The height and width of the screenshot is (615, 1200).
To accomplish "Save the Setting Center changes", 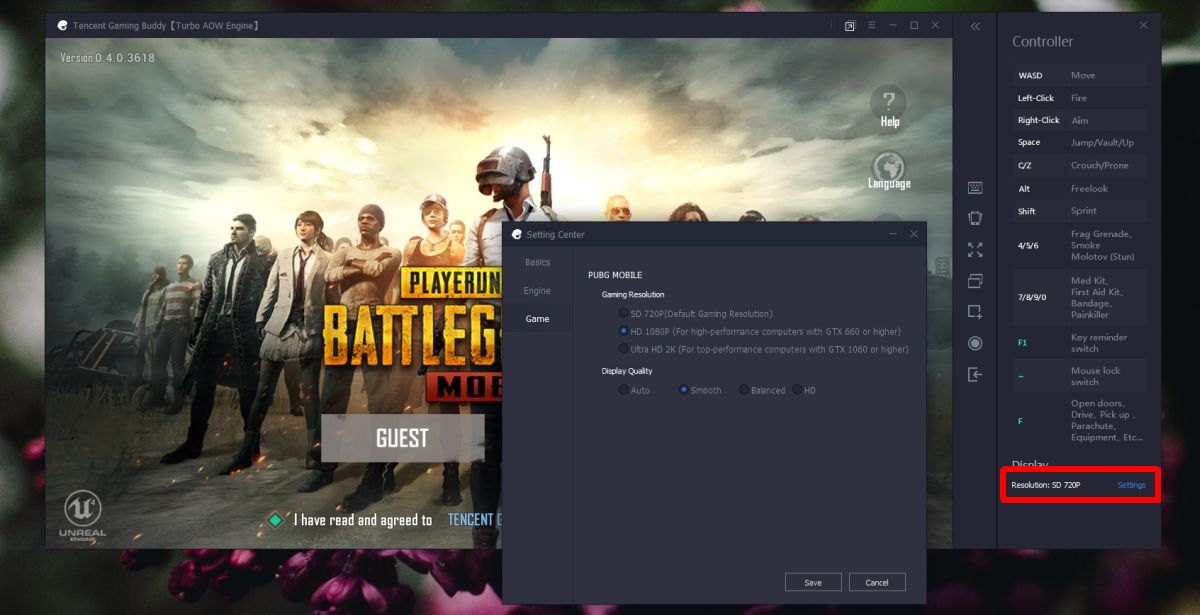I will point(813,582).
